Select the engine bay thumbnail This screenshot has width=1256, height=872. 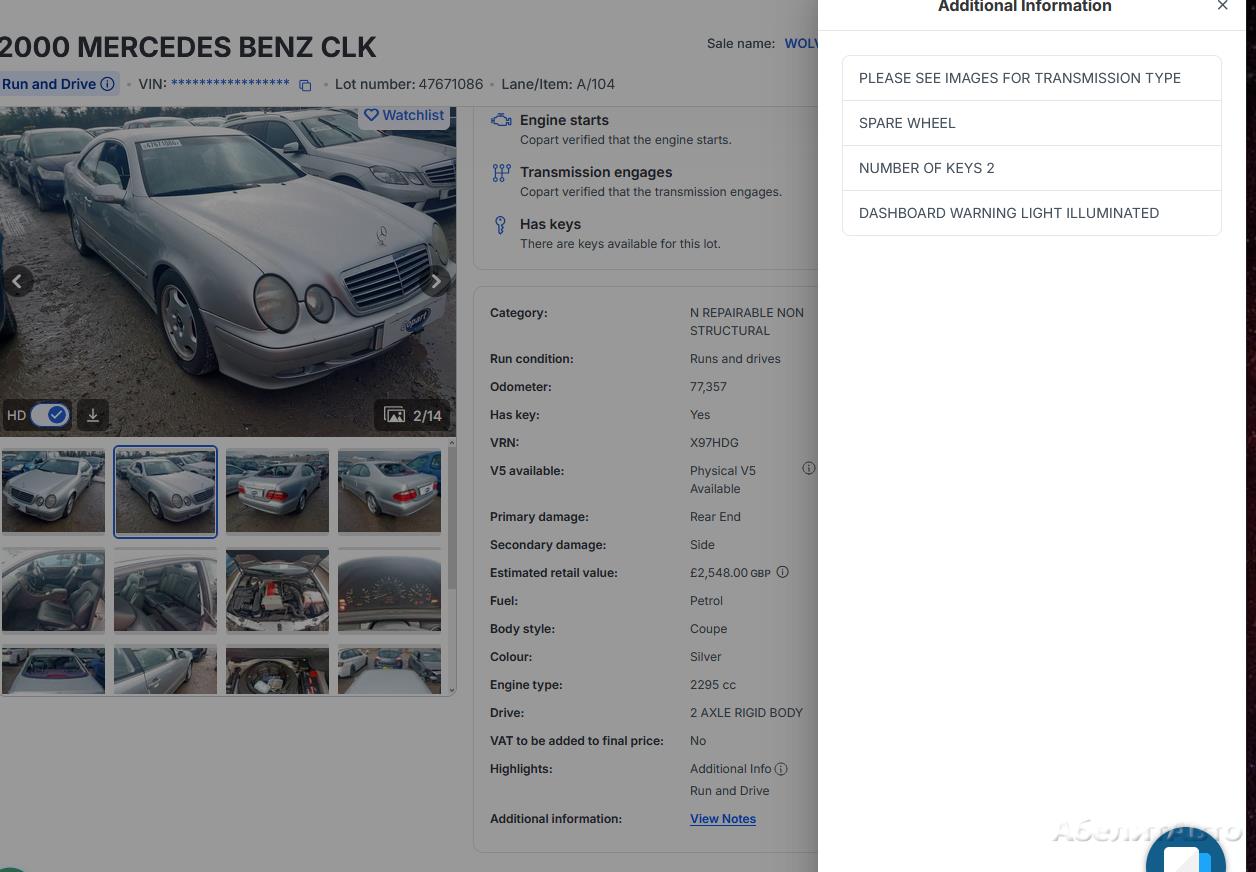click(x=277, y=590)
